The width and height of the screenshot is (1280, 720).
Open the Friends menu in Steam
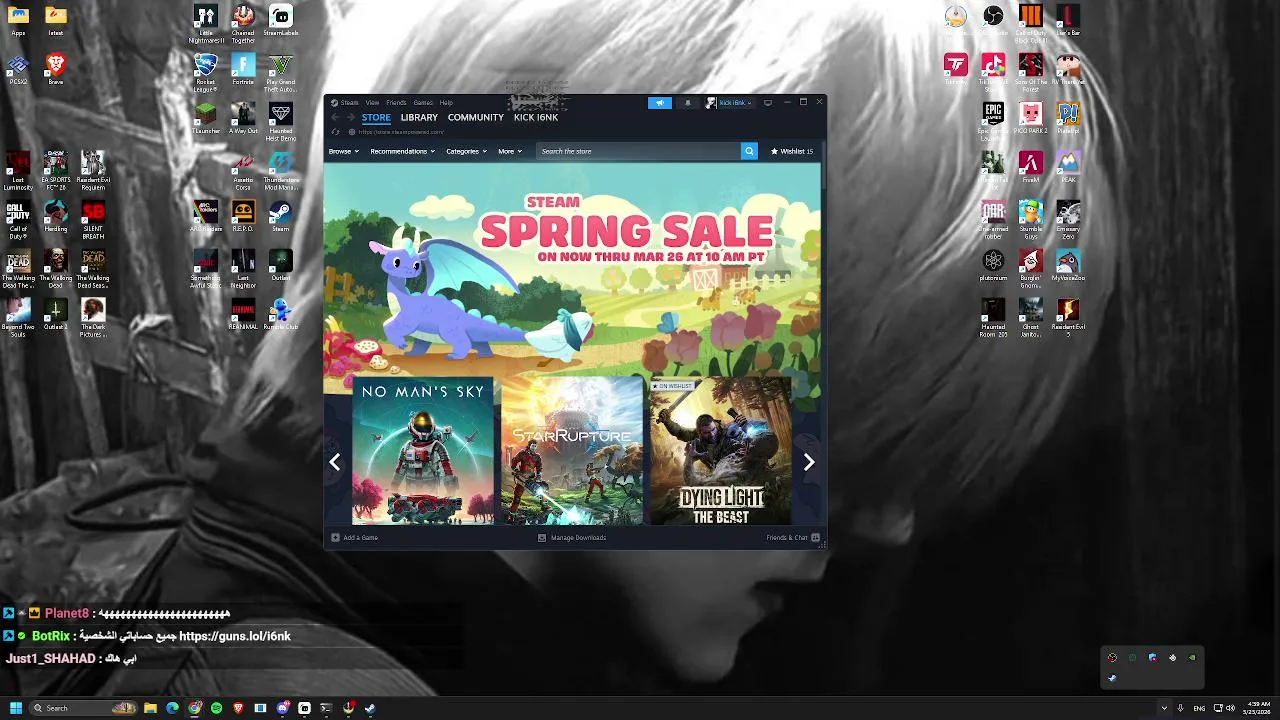pyautogui.click(x=396, y=102)
